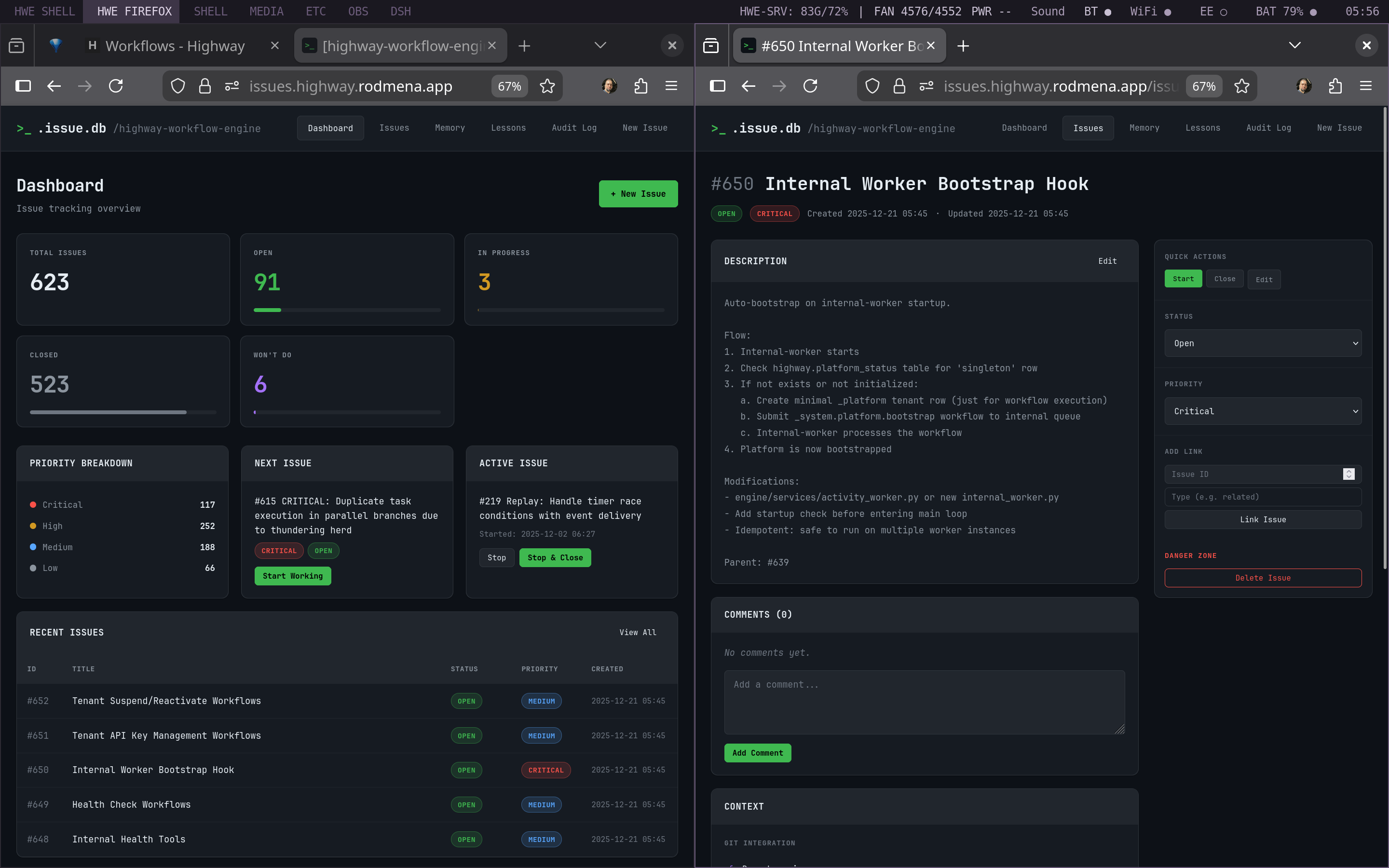Click Issue ID number stepper arrows

1349,474
